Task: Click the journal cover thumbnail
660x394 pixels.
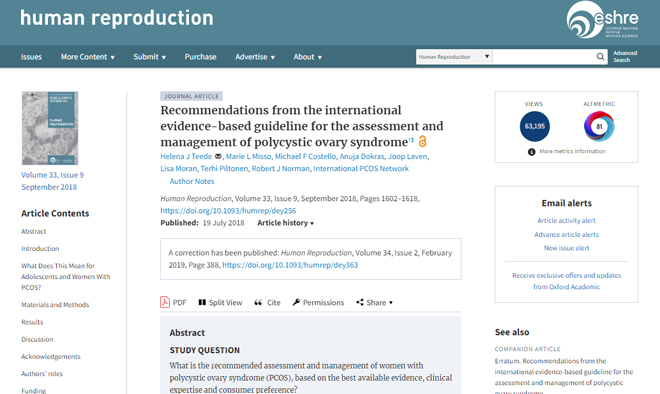Action: point(50,128)
